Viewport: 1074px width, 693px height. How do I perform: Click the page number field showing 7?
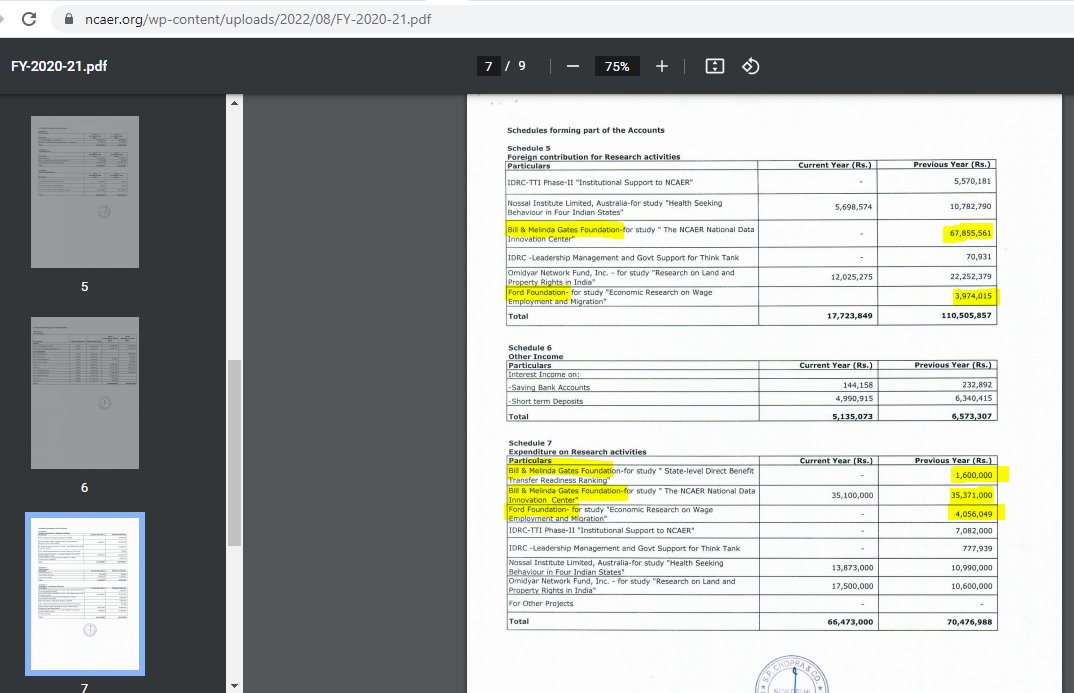tap(488, 66)
